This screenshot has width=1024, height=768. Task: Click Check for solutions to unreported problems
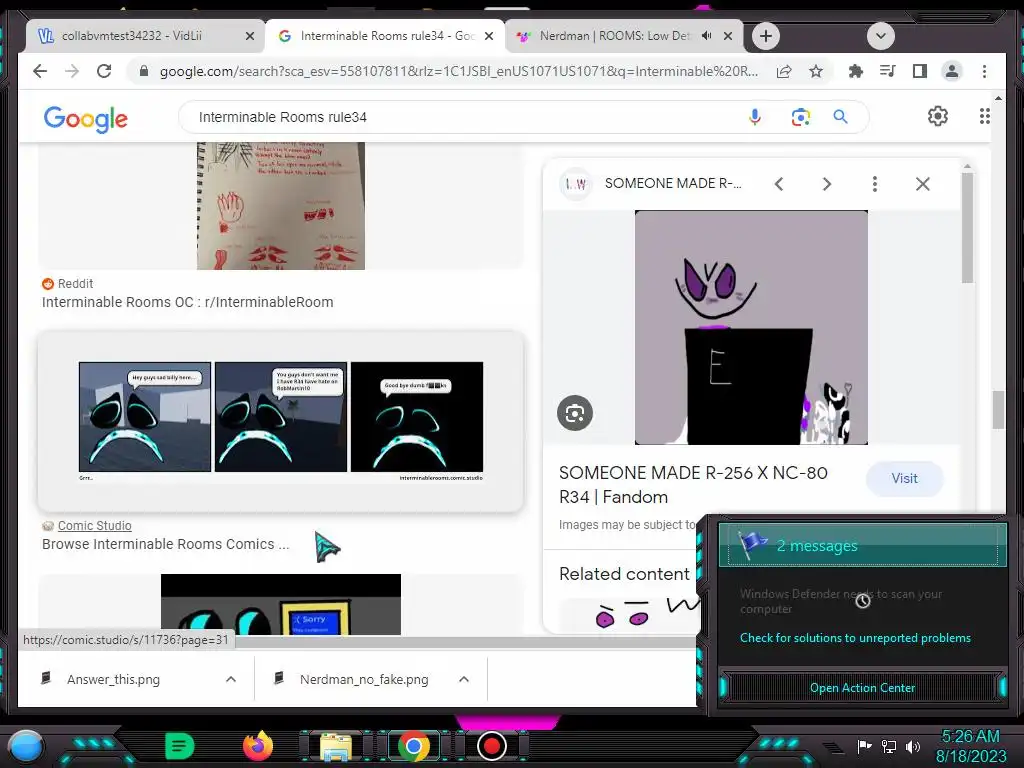(855, 638)
